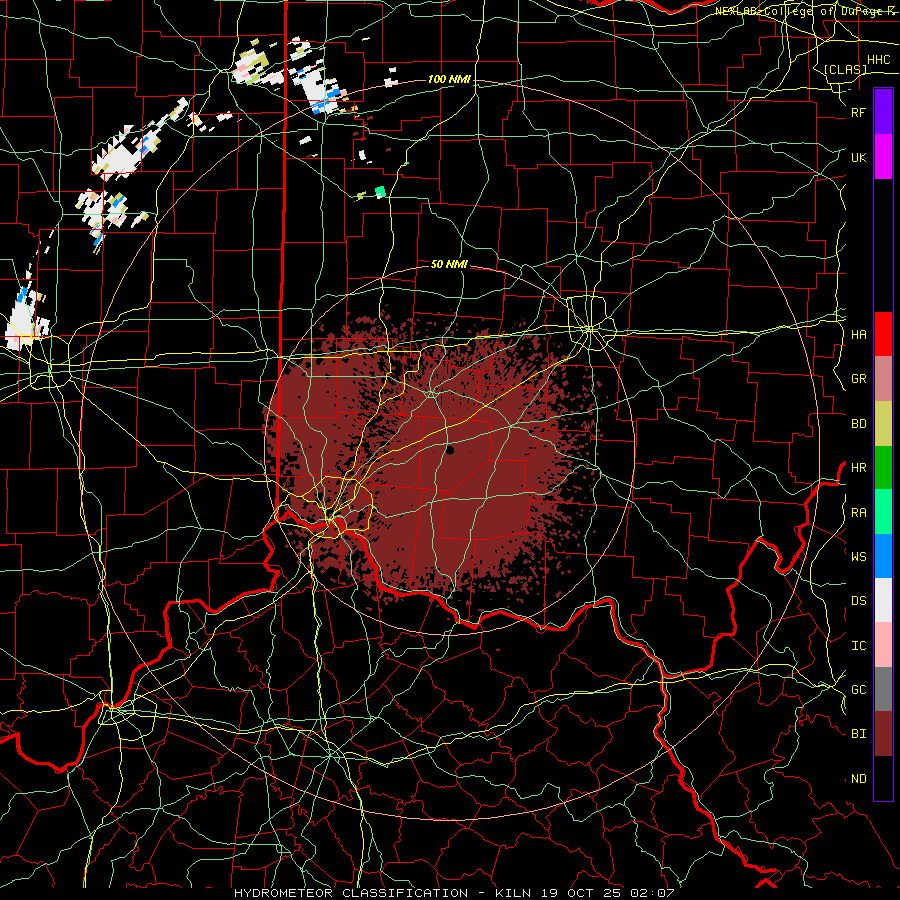The image size is (900, 900).
Task: Click the "HHC" product label
Action: coord(878,60)
